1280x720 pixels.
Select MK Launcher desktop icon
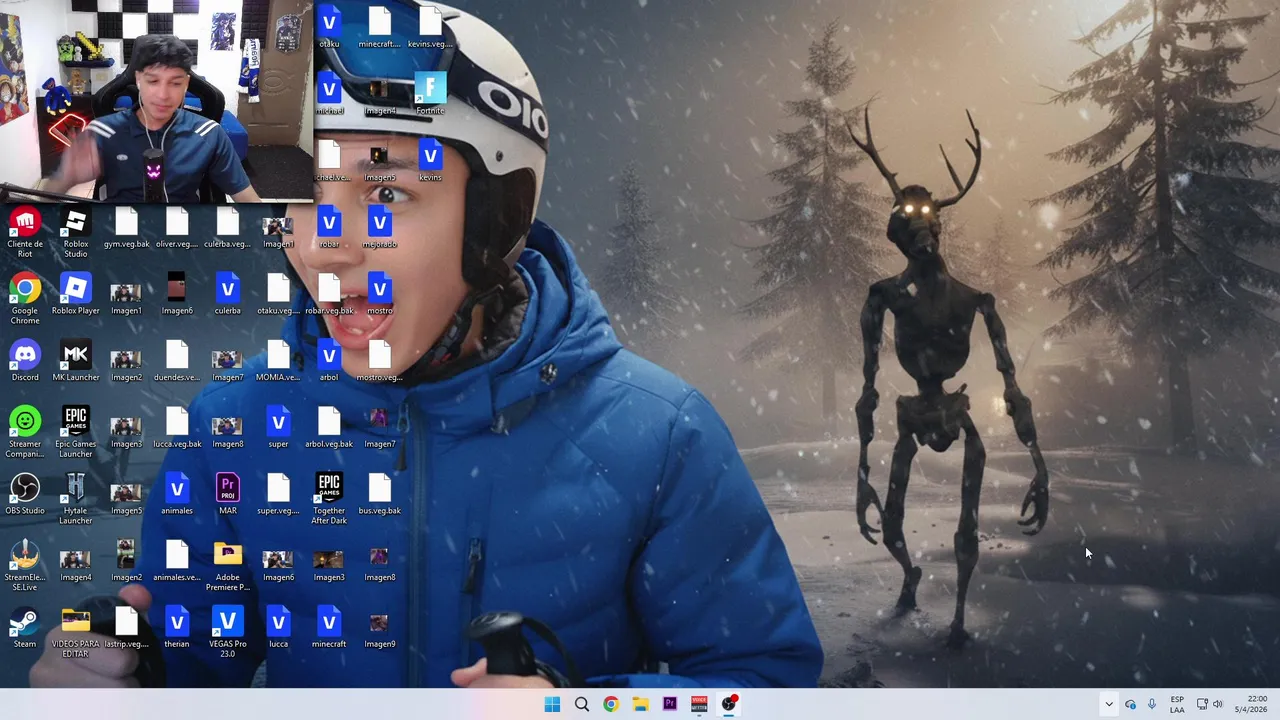[x=75, y=361]
